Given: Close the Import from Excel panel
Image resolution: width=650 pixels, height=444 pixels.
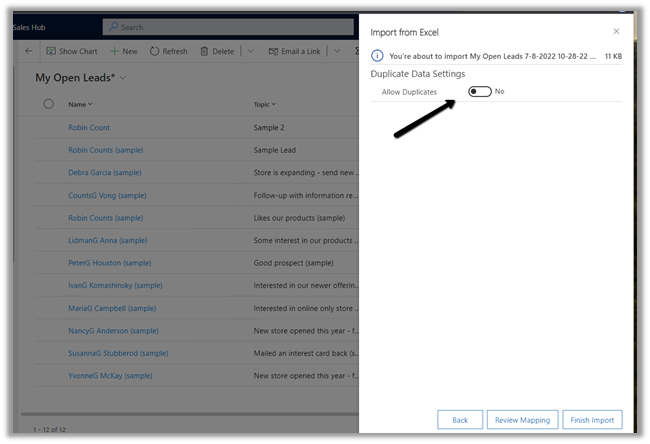Looking at the screenshot, I should click(616, 32).
